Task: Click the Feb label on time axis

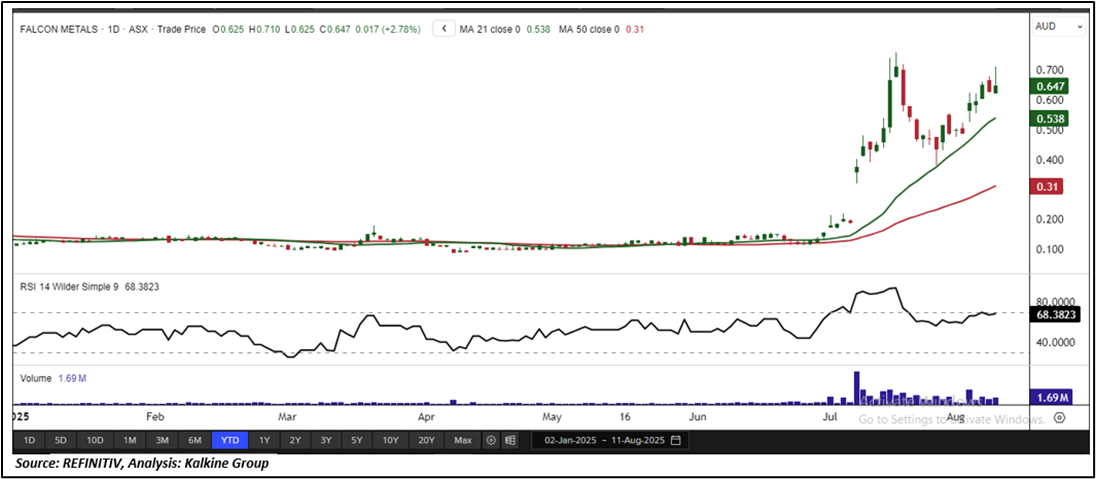Action: [154, 417]
